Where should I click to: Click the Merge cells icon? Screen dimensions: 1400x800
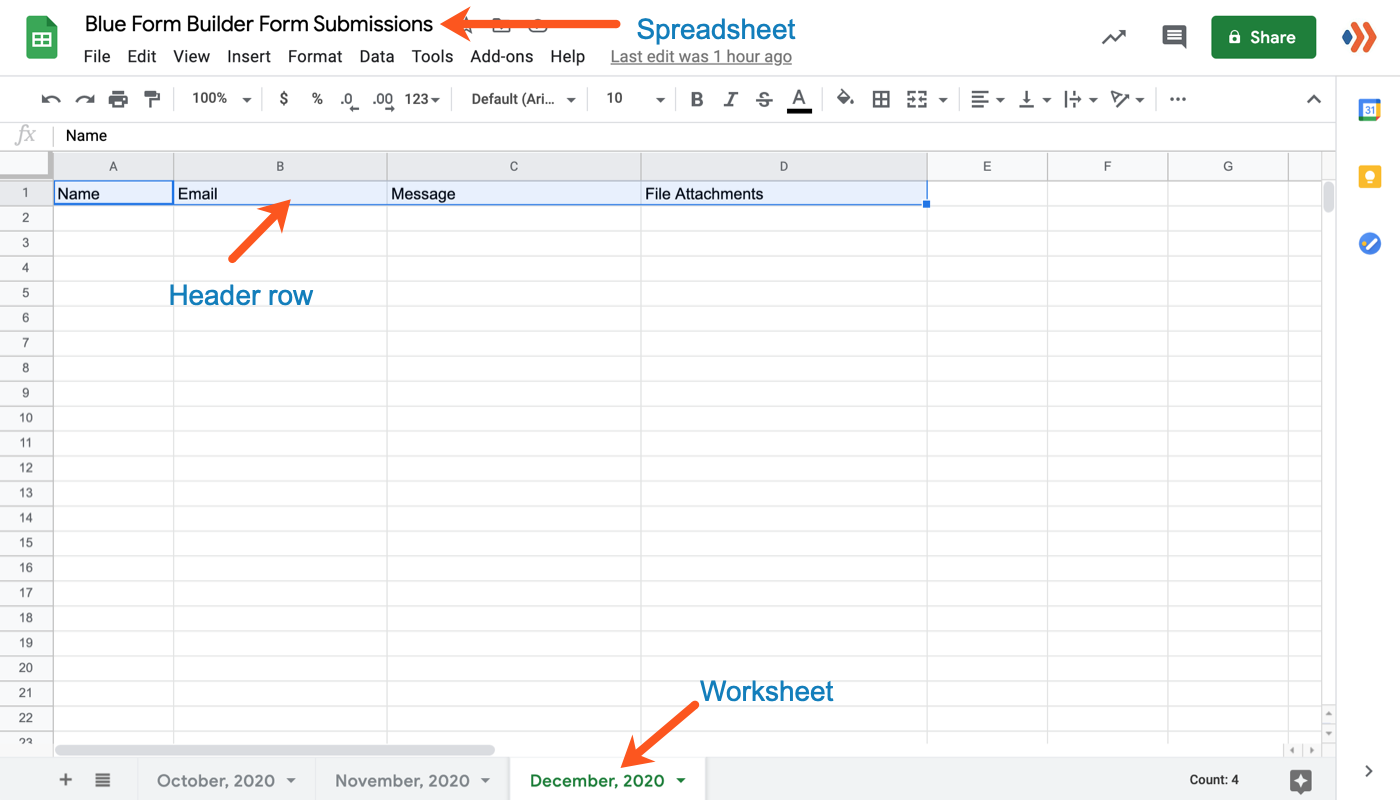[917, 98]
